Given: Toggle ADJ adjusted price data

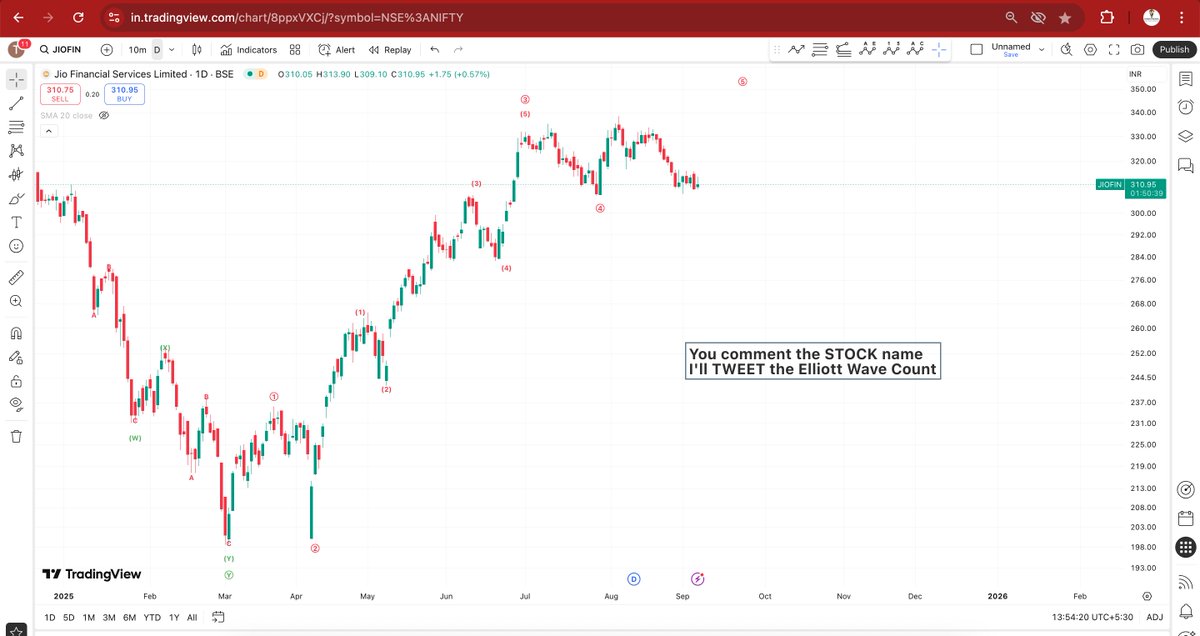Looking at the screenshot, I should 1155,617.
